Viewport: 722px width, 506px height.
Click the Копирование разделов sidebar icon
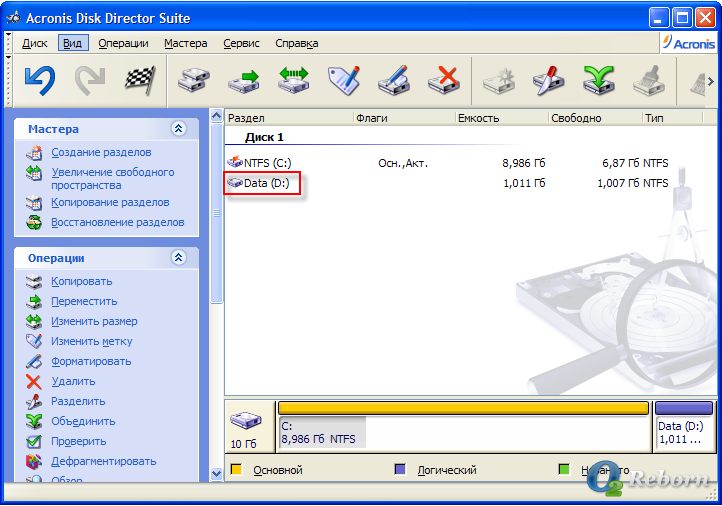[x=34, y=203]
